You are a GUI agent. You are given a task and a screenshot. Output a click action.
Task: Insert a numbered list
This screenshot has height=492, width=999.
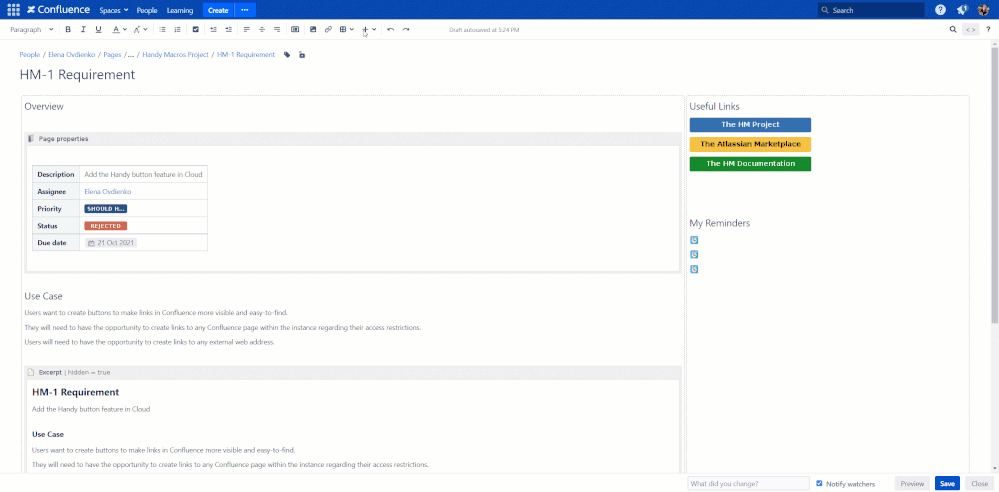coord(178,29)
